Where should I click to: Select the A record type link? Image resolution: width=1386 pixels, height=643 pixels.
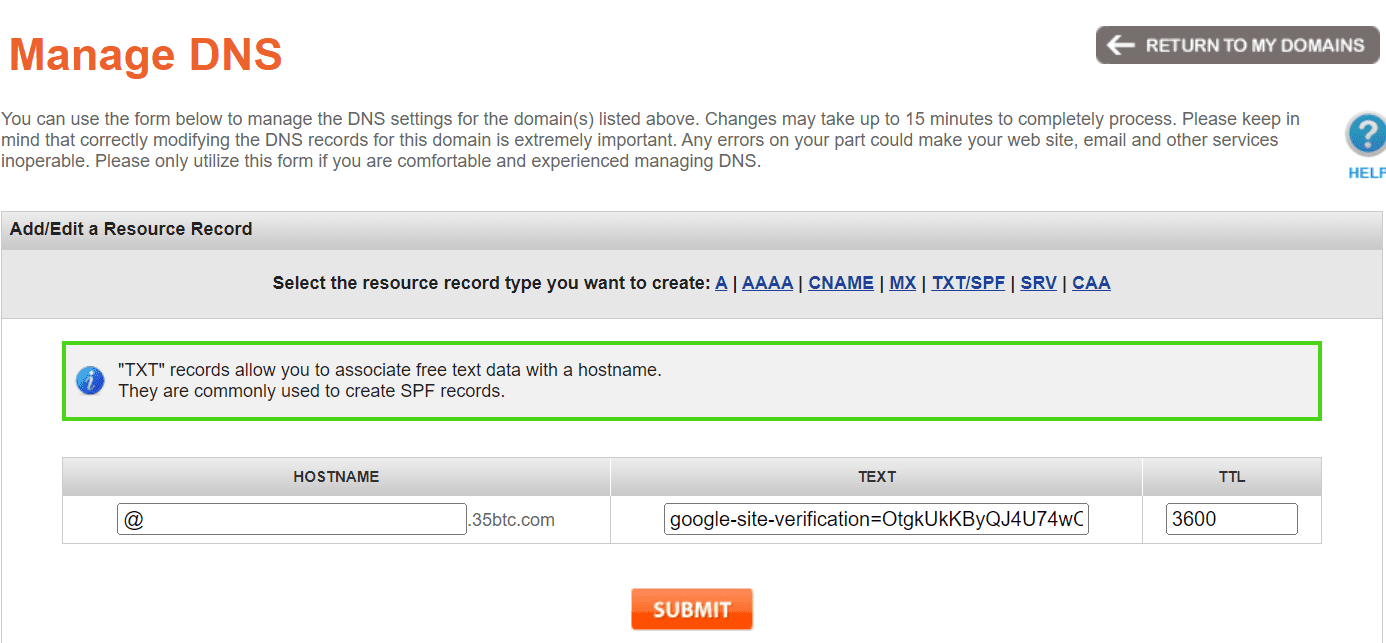721,283
